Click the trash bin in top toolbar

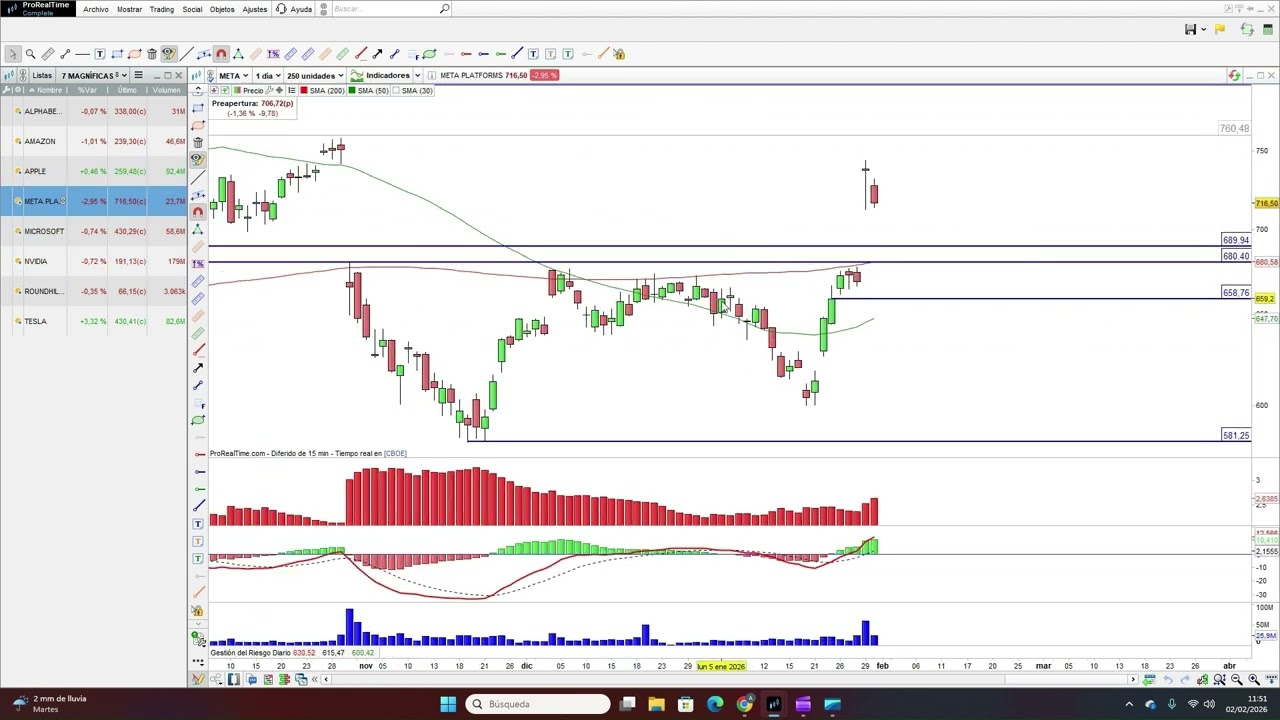click(x=152, y=54)
